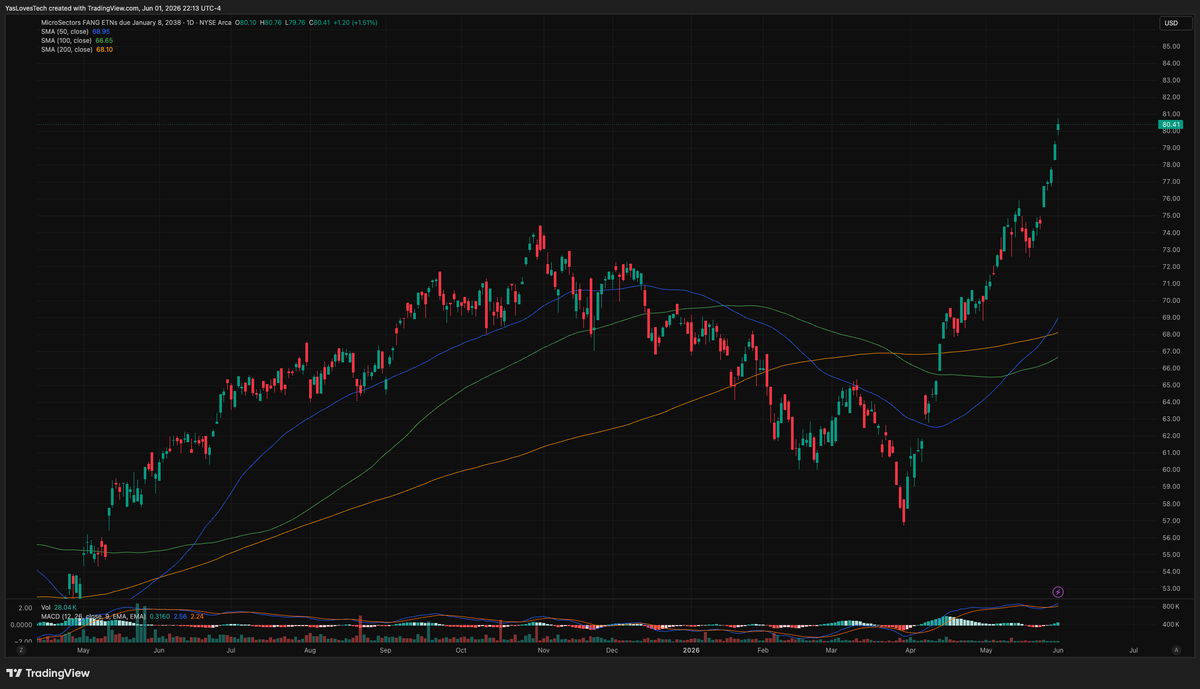
Task: Click the MicroSectors FANG ETNs symbol title
Action: (137, 23)
